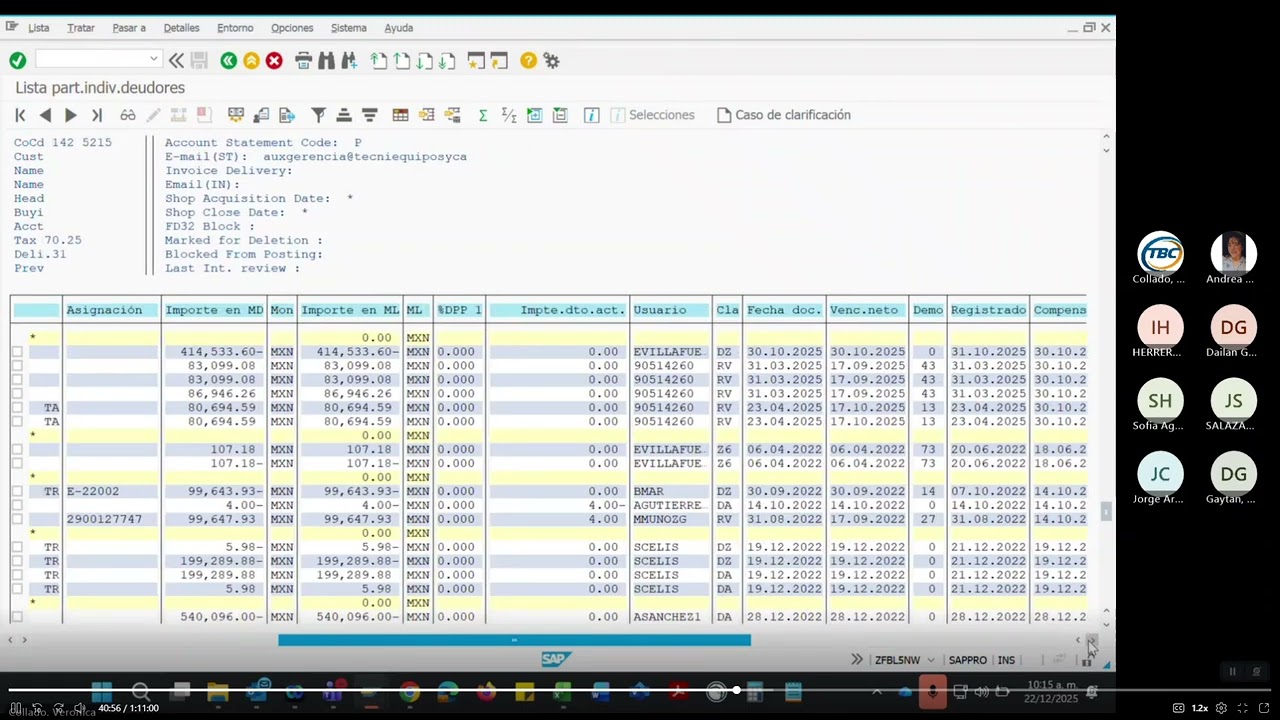Go to last item arrow icon
This screenshot has height=720, width=1280.
click(x=96, y=115)
